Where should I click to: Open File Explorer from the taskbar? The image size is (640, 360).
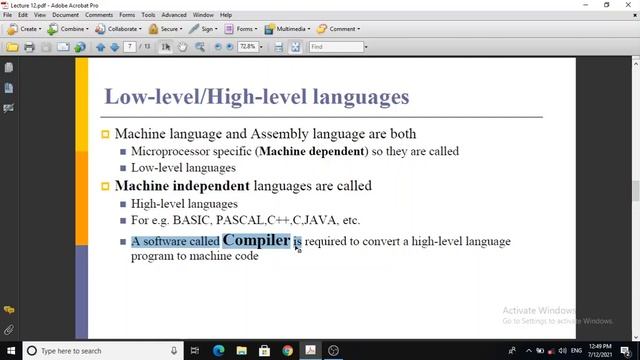tap(242, 351)
